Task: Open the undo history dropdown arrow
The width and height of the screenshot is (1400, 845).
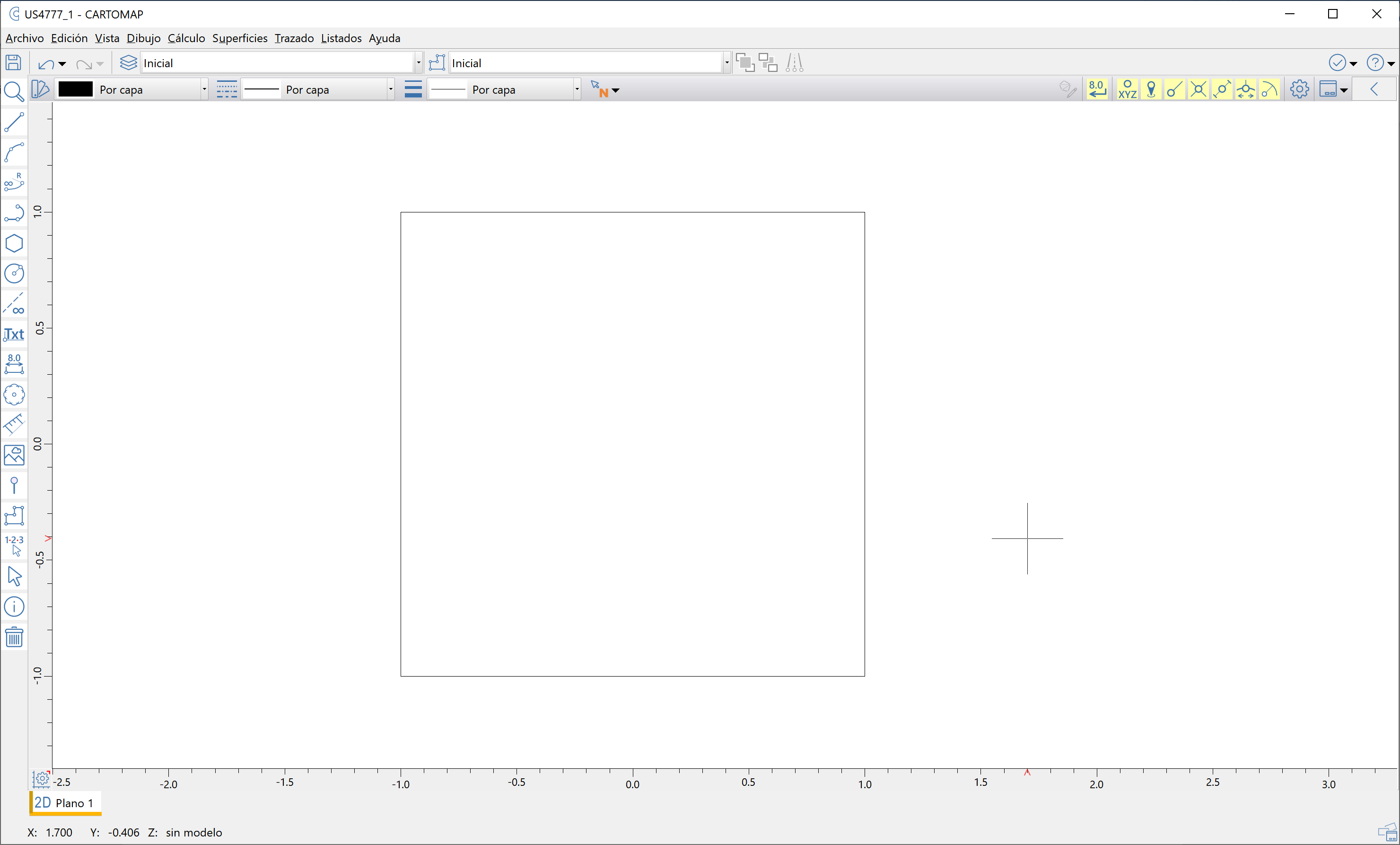Action: [62, 64]
